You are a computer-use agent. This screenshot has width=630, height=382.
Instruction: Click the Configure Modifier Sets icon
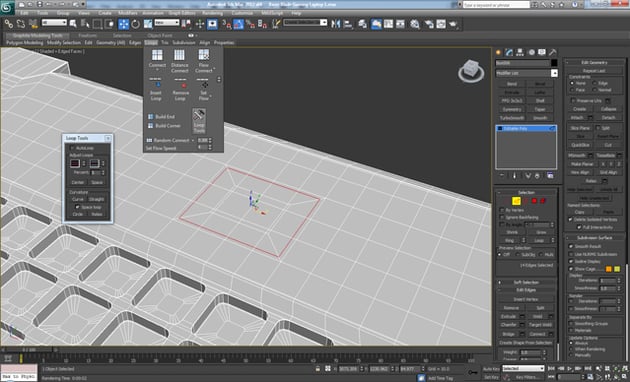click(x=550, y=176)
